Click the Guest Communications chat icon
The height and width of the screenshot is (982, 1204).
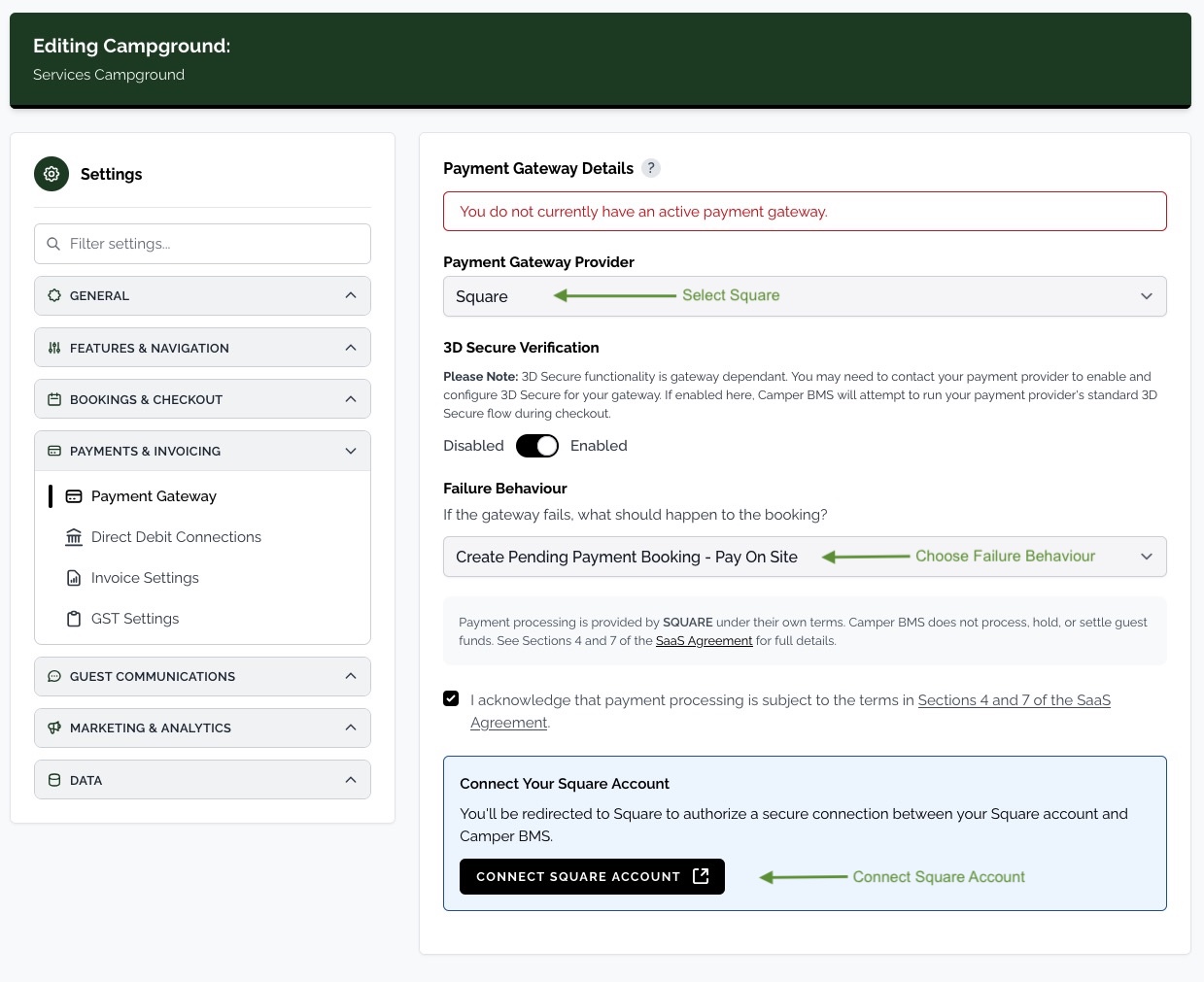[54, 676]
